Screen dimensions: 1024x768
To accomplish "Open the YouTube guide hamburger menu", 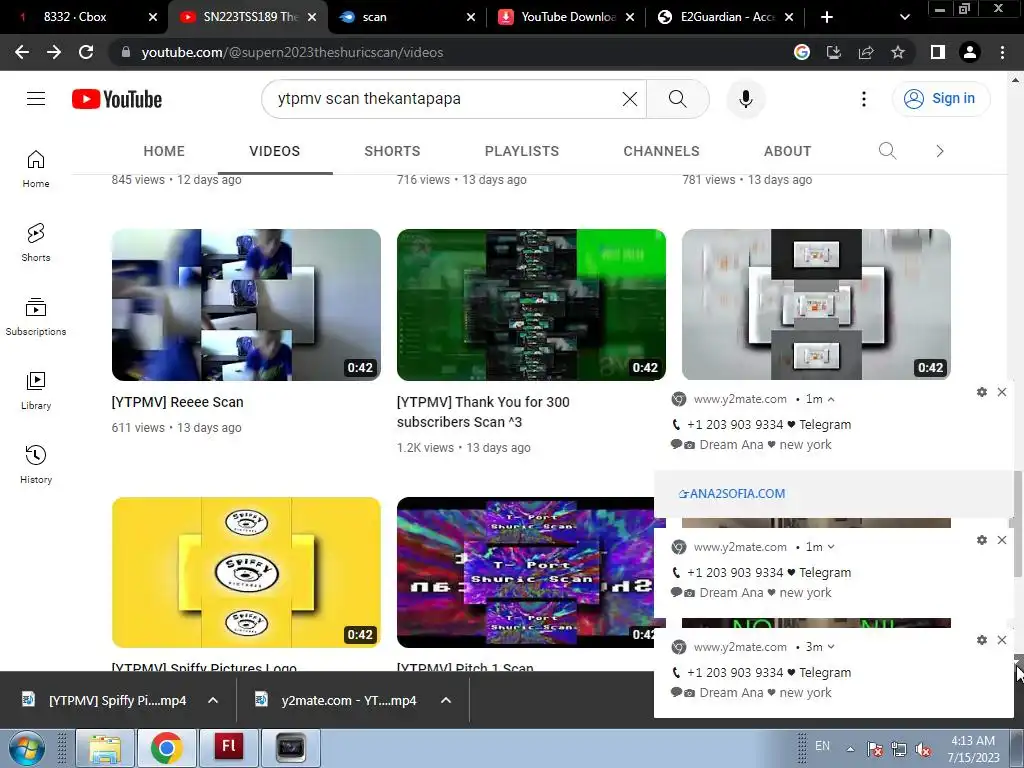I will pyautogui.click(x=36, y=99).
